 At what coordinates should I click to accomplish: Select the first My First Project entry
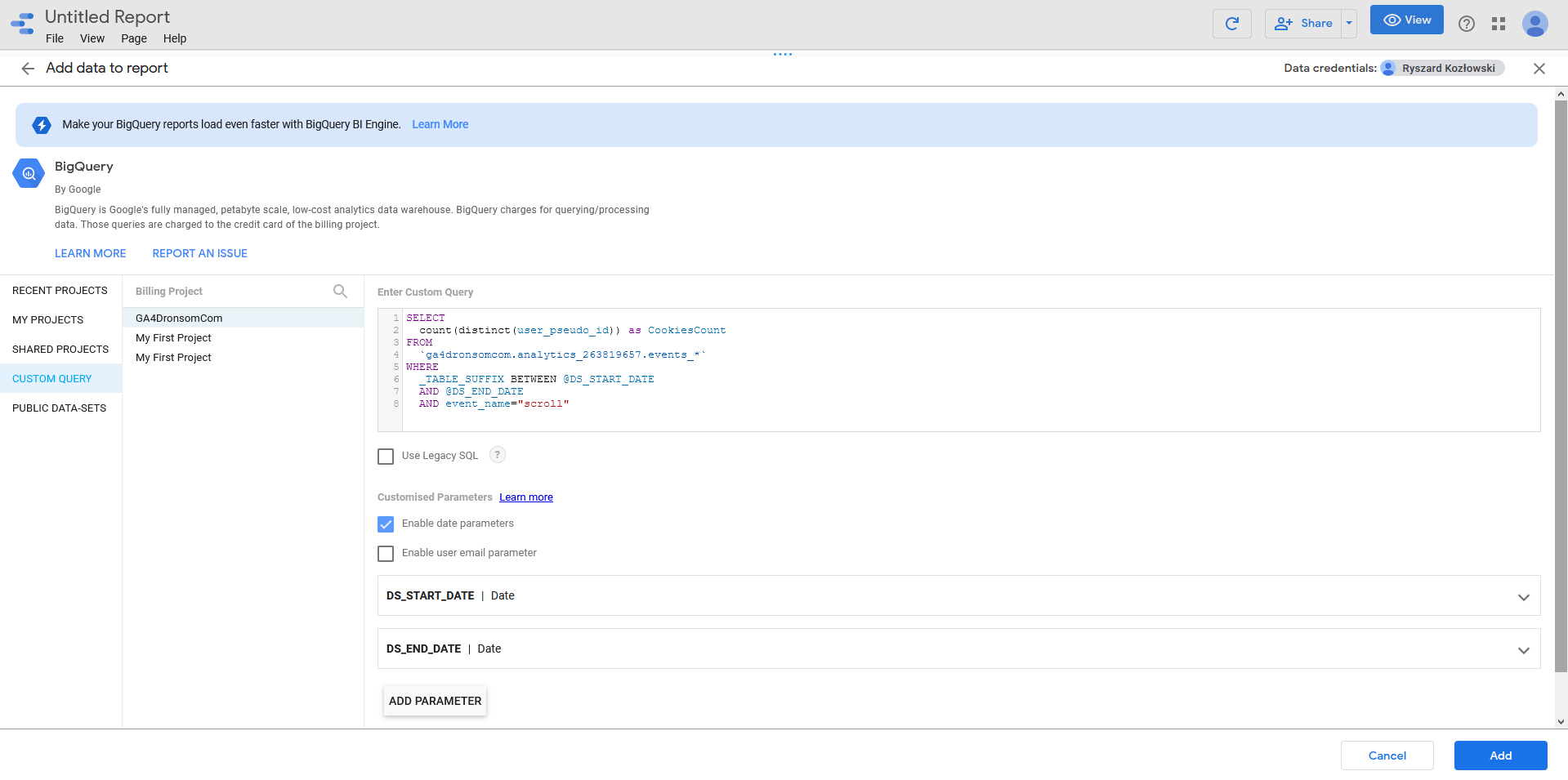[x=243, y=338]
